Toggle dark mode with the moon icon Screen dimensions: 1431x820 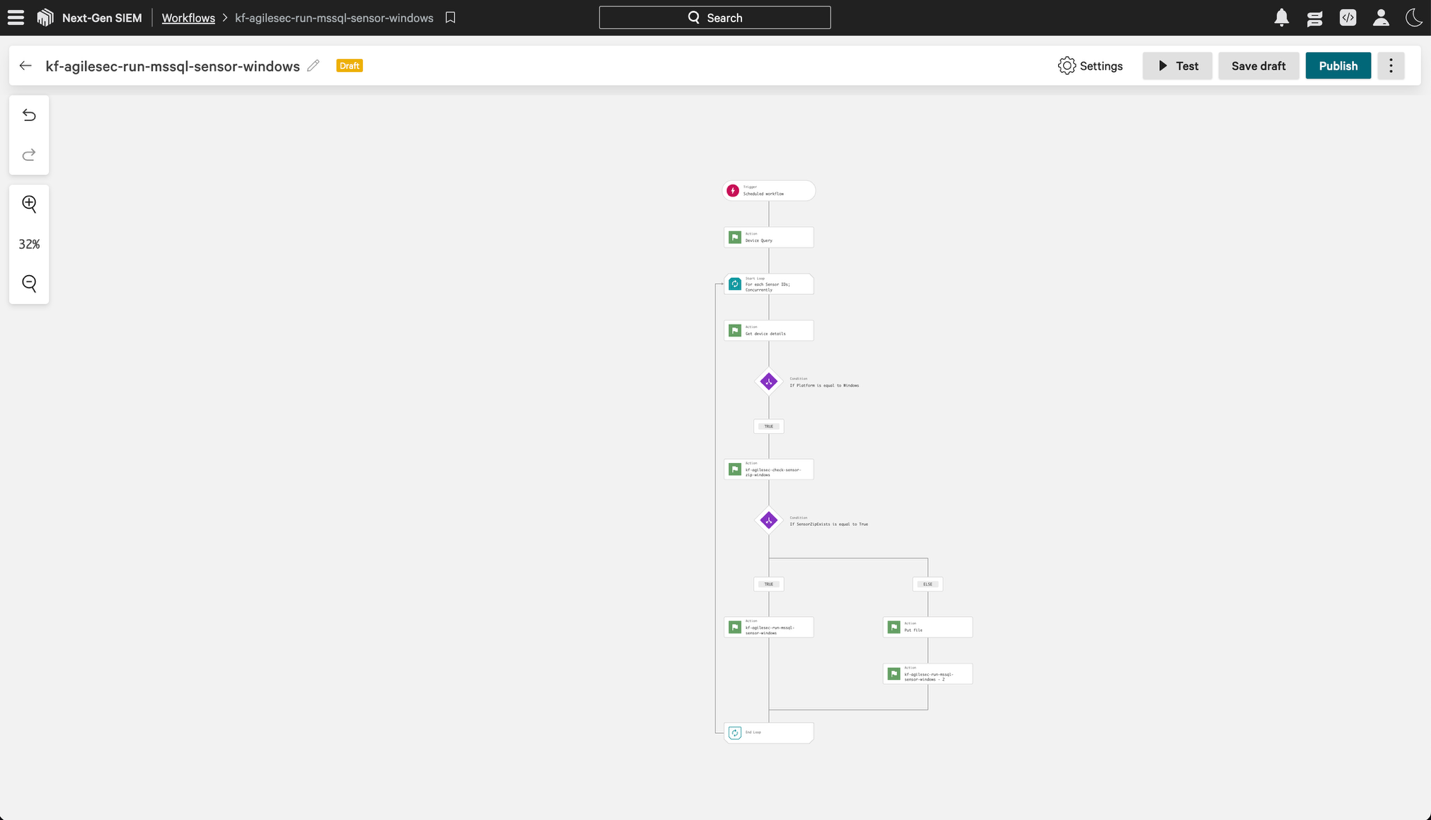1413,17
